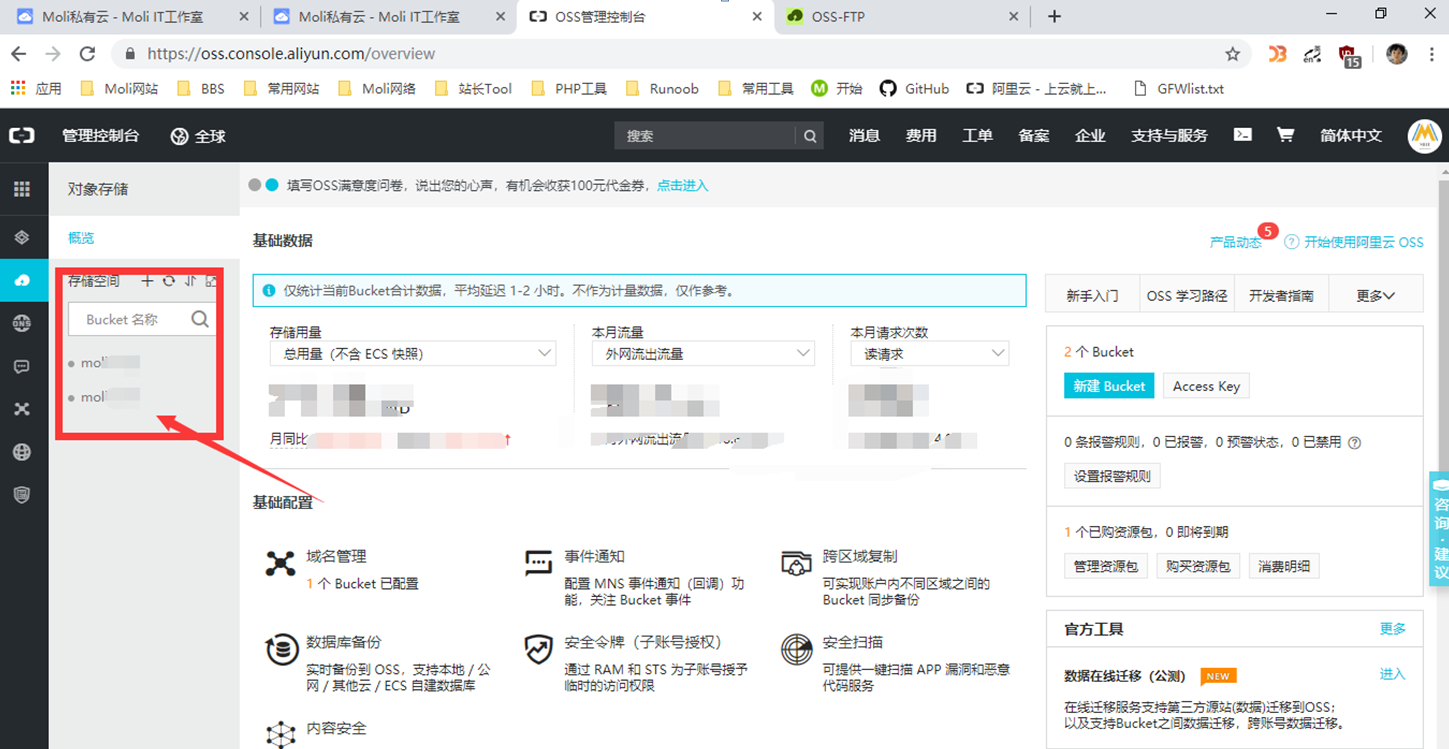Select the OSS 学习路径 tab

(1186, 296)
